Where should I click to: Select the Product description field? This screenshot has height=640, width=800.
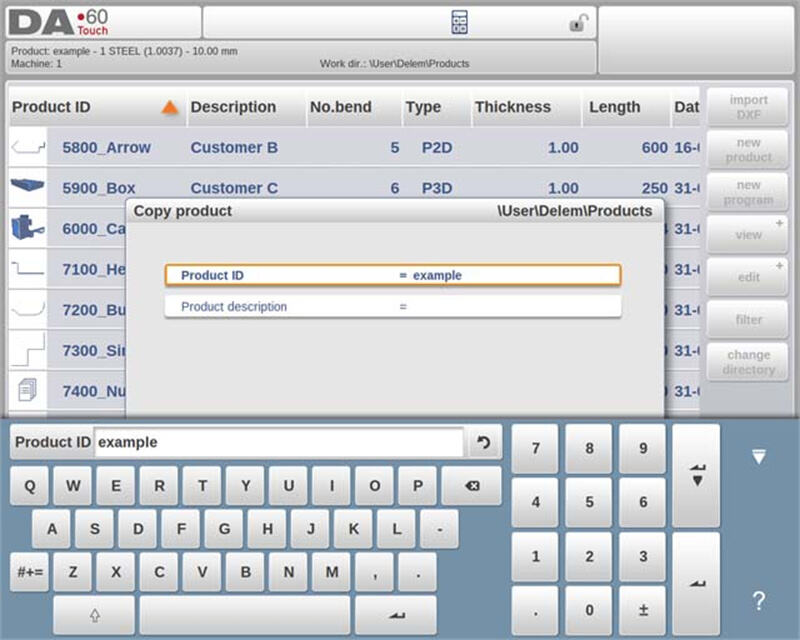pos(392,307)
